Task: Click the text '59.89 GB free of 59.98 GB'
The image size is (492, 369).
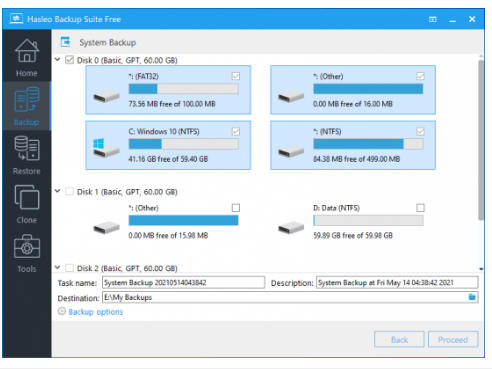Action: (353, 235)
